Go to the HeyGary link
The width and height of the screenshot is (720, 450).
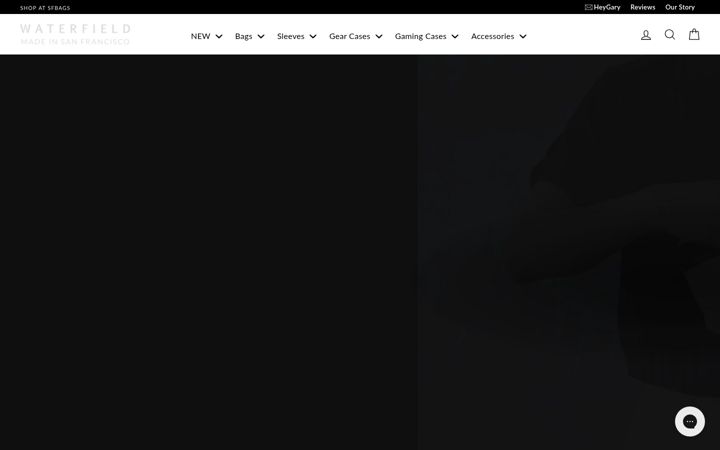click(607, 7)
